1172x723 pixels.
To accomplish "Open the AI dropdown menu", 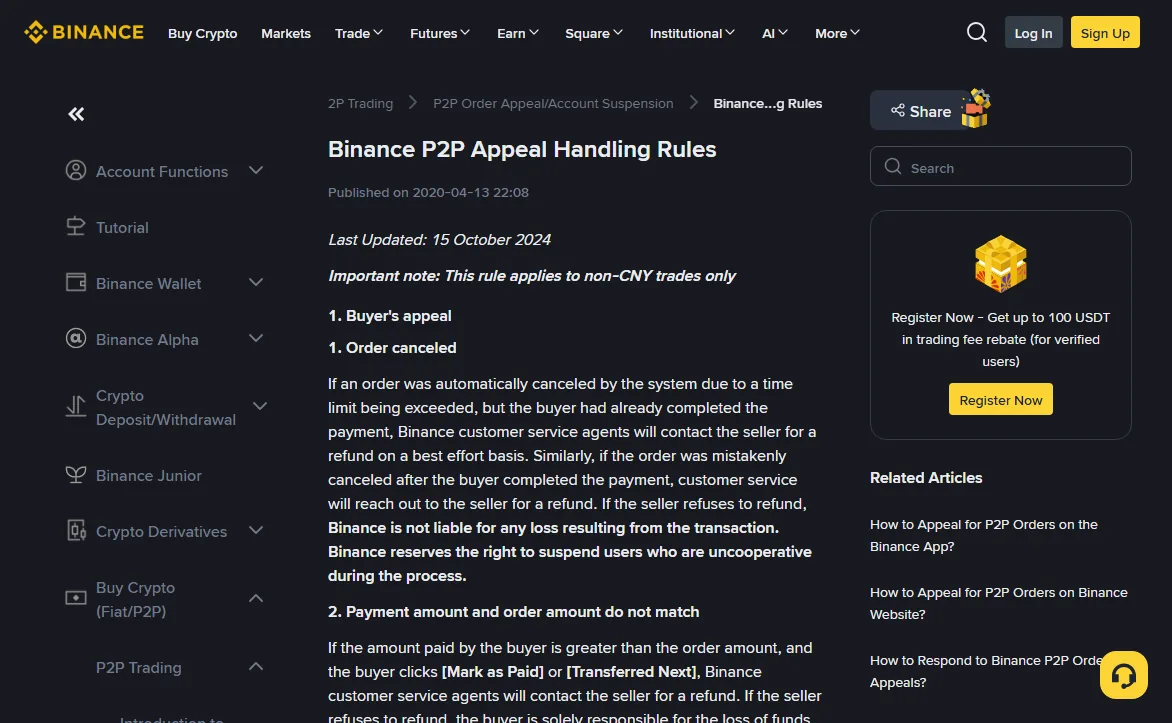I will tap(774, 33).
